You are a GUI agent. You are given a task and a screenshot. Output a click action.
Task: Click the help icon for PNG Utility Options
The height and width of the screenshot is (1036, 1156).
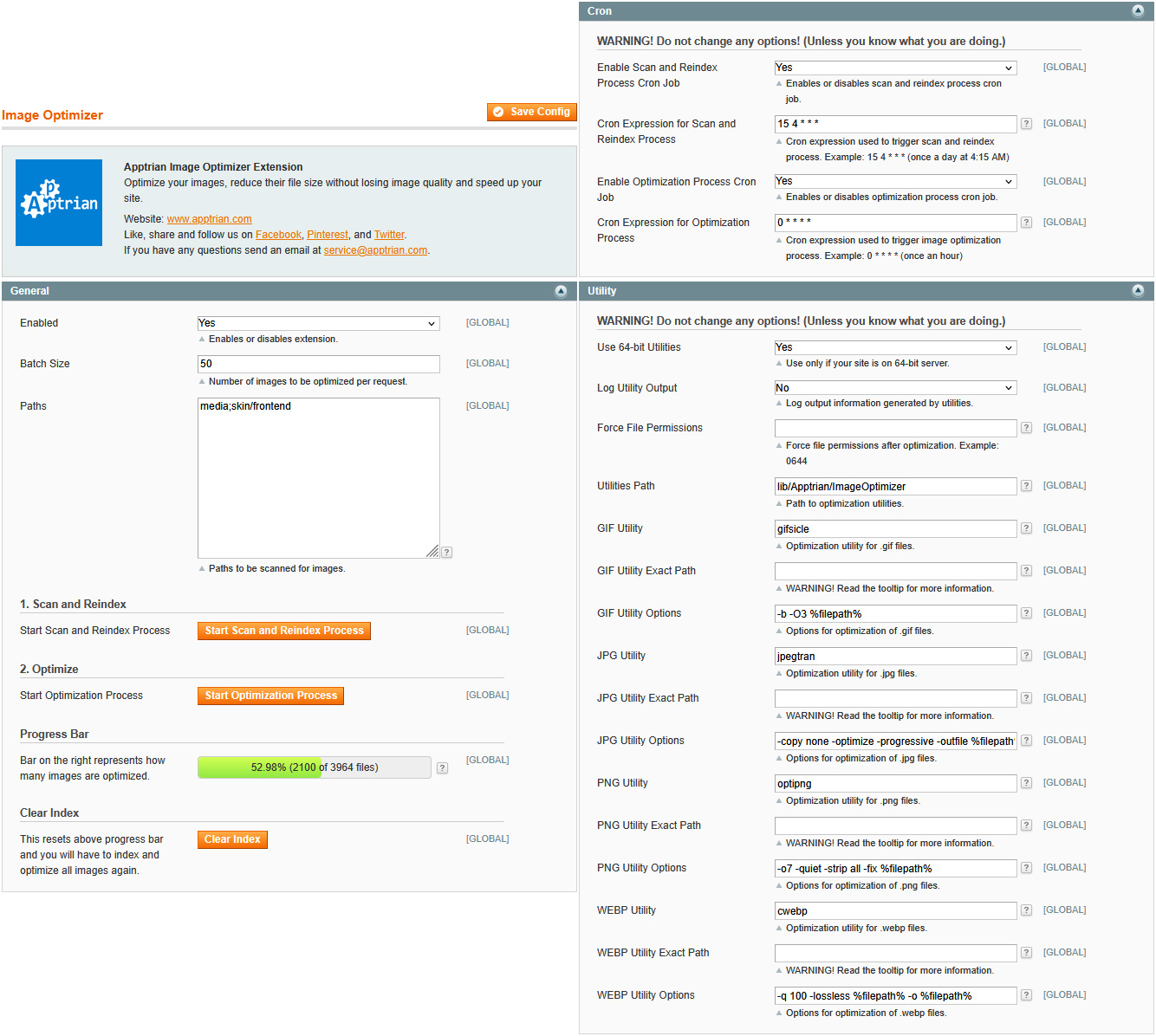[1026, 868]
